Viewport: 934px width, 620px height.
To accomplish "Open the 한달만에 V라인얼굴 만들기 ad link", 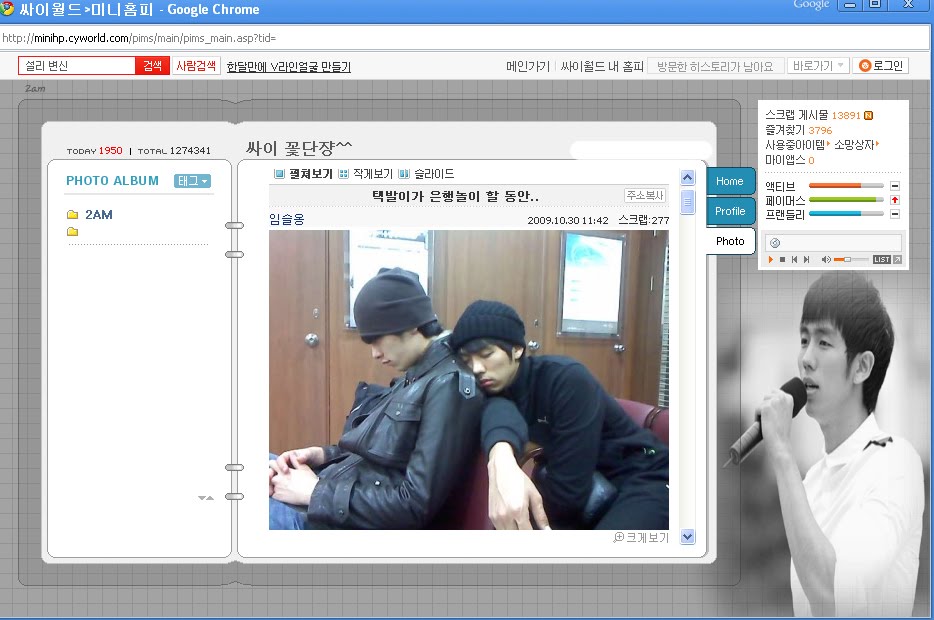I will (289, 67).
